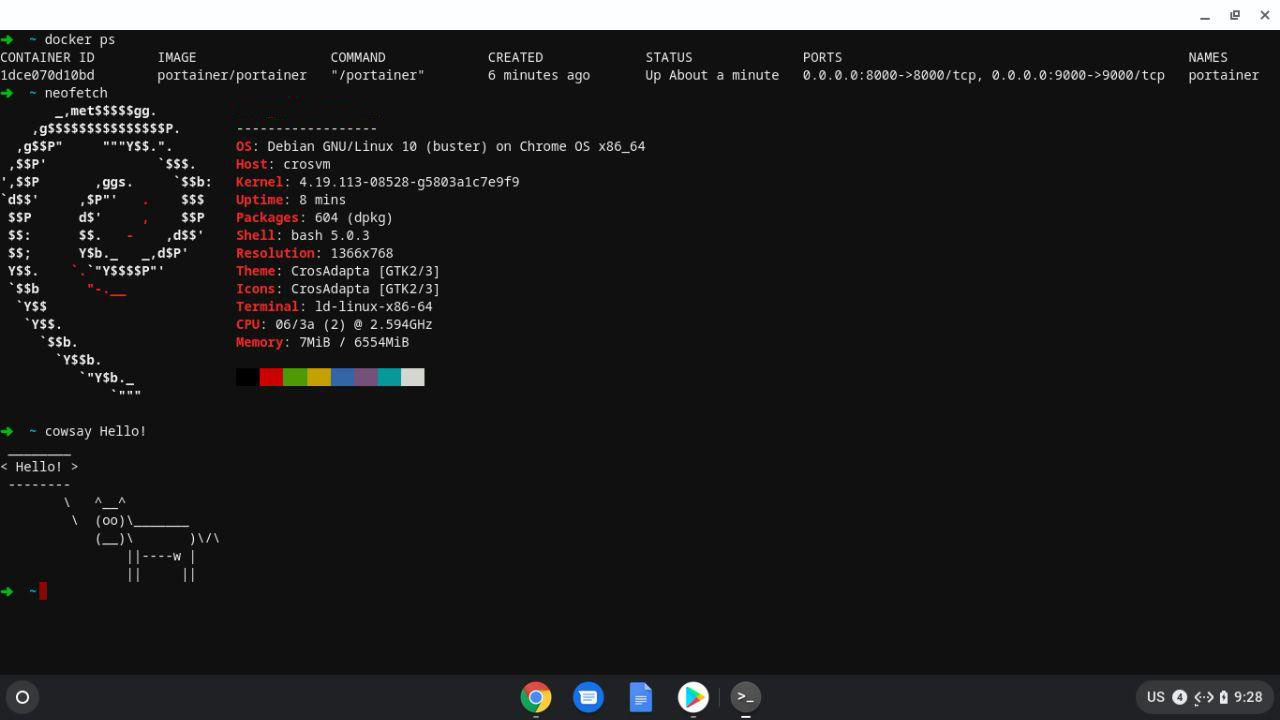Click the green color block
1280x720 pixels.
295,377
